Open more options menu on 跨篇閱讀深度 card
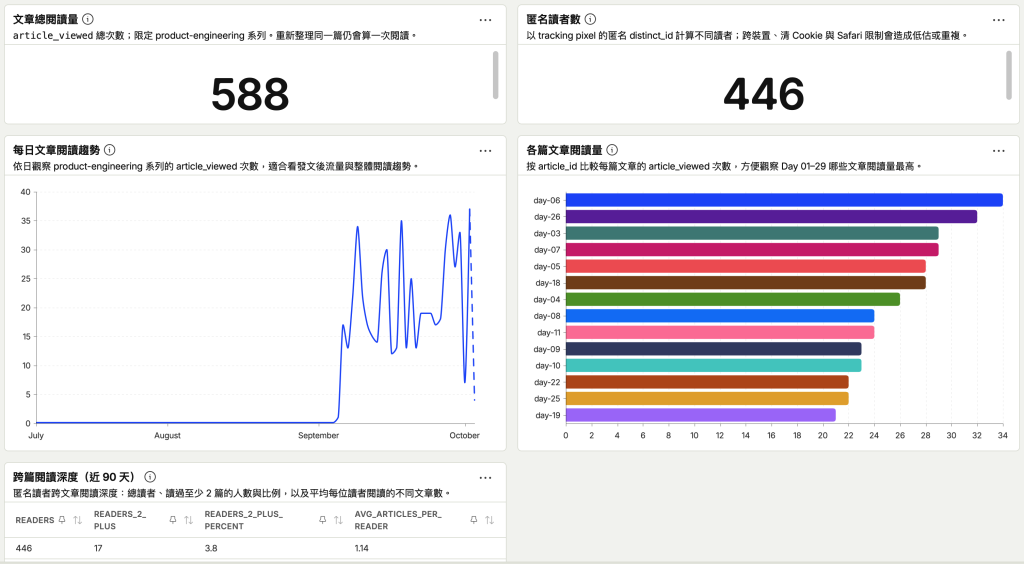 (x=485, y=478)
